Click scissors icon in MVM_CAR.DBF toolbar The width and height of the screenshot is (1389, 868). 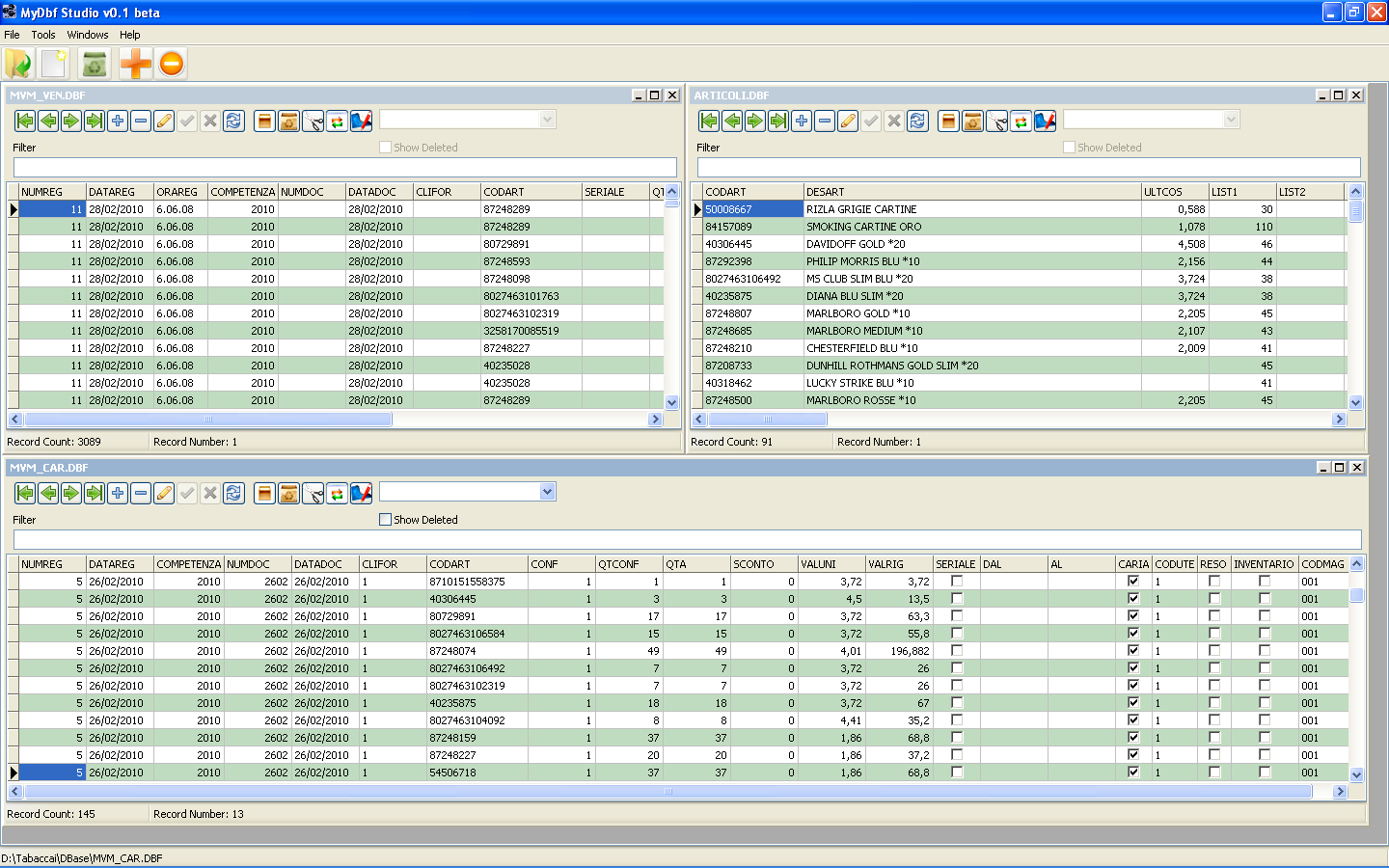coord(313,493)
